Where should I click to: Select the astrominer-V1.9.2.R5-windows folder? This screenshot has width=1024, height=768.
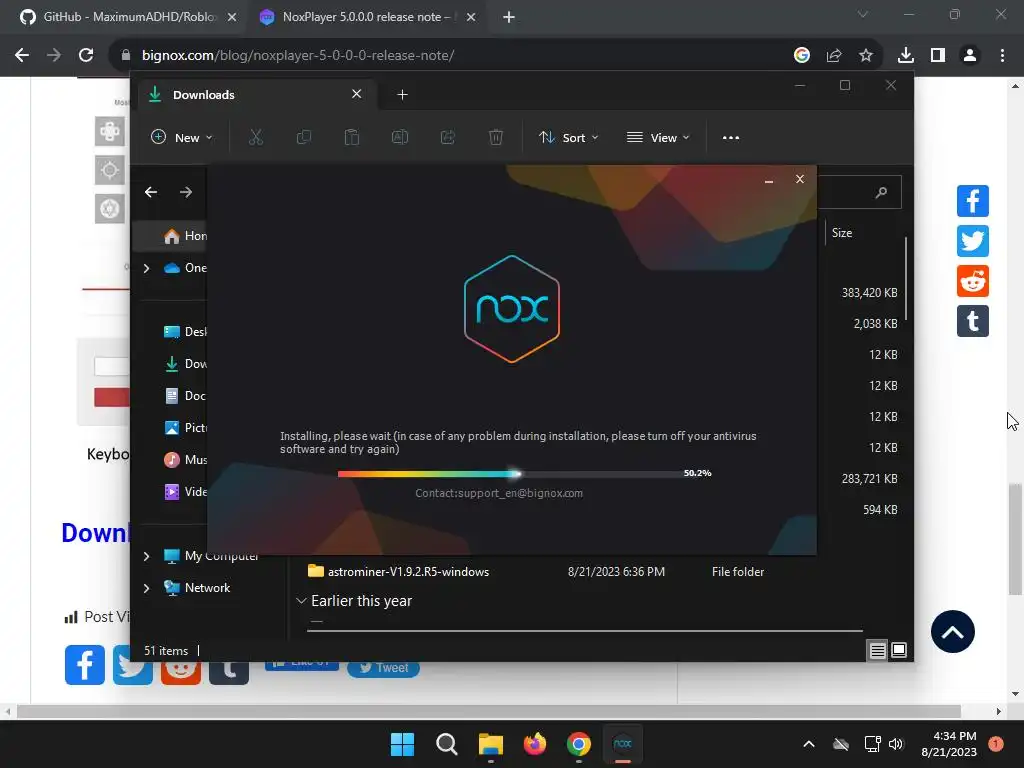click(x=408, y=571)
